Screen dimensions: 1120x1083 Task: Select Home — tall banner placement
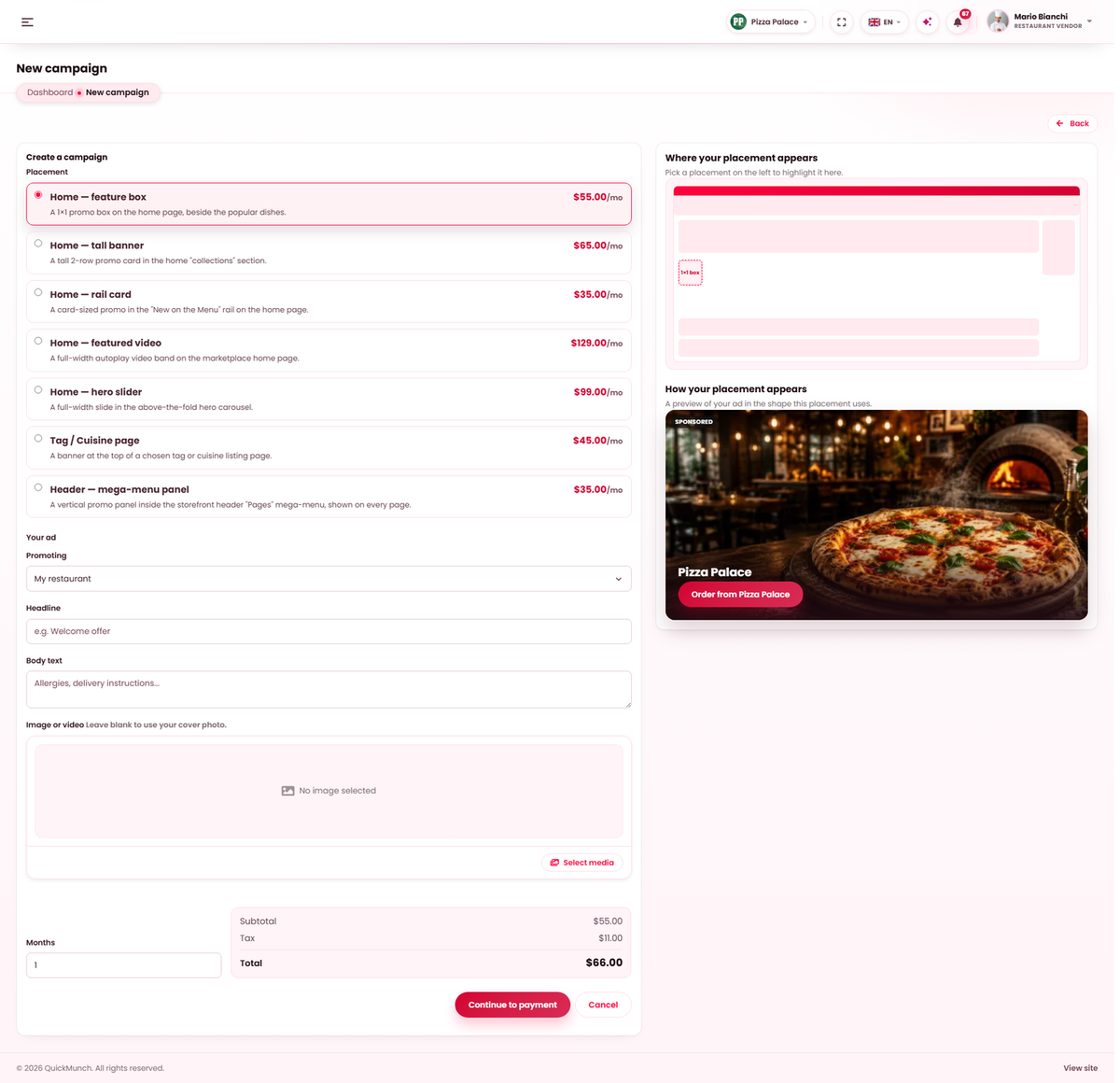click(329, 252)
